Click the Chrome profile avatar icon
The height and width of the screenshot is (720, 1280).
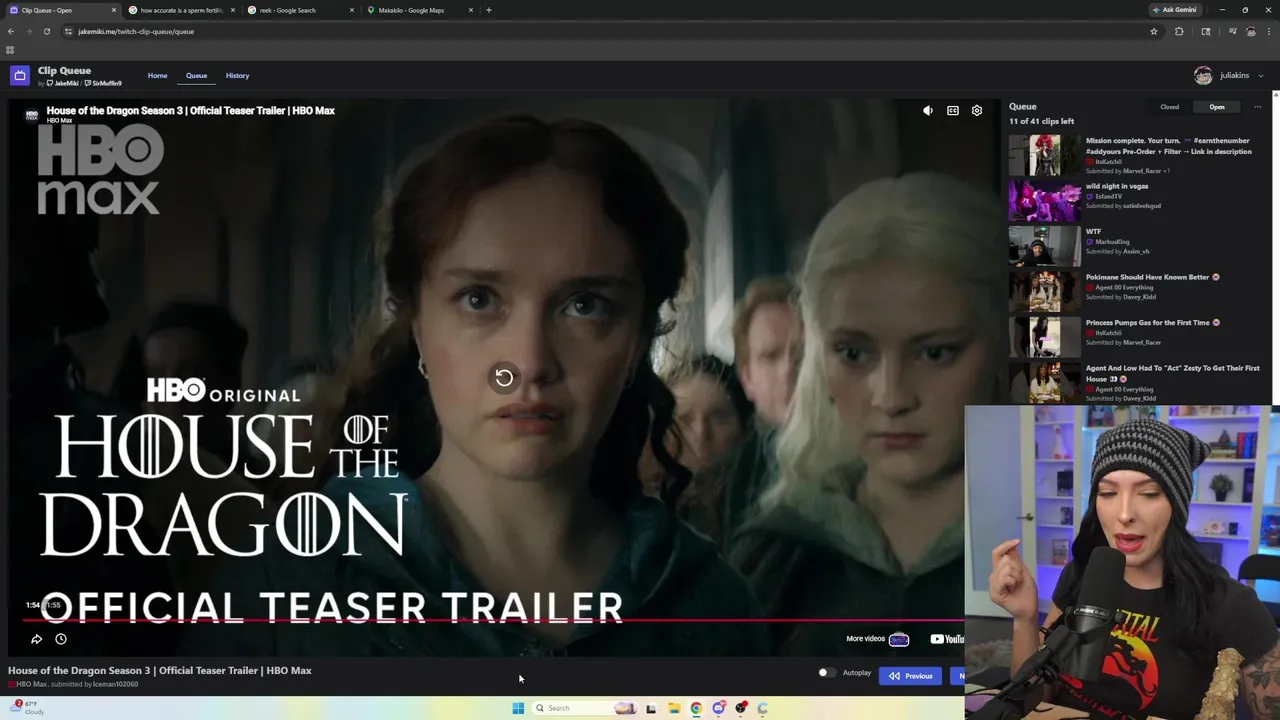point(1251,31)
